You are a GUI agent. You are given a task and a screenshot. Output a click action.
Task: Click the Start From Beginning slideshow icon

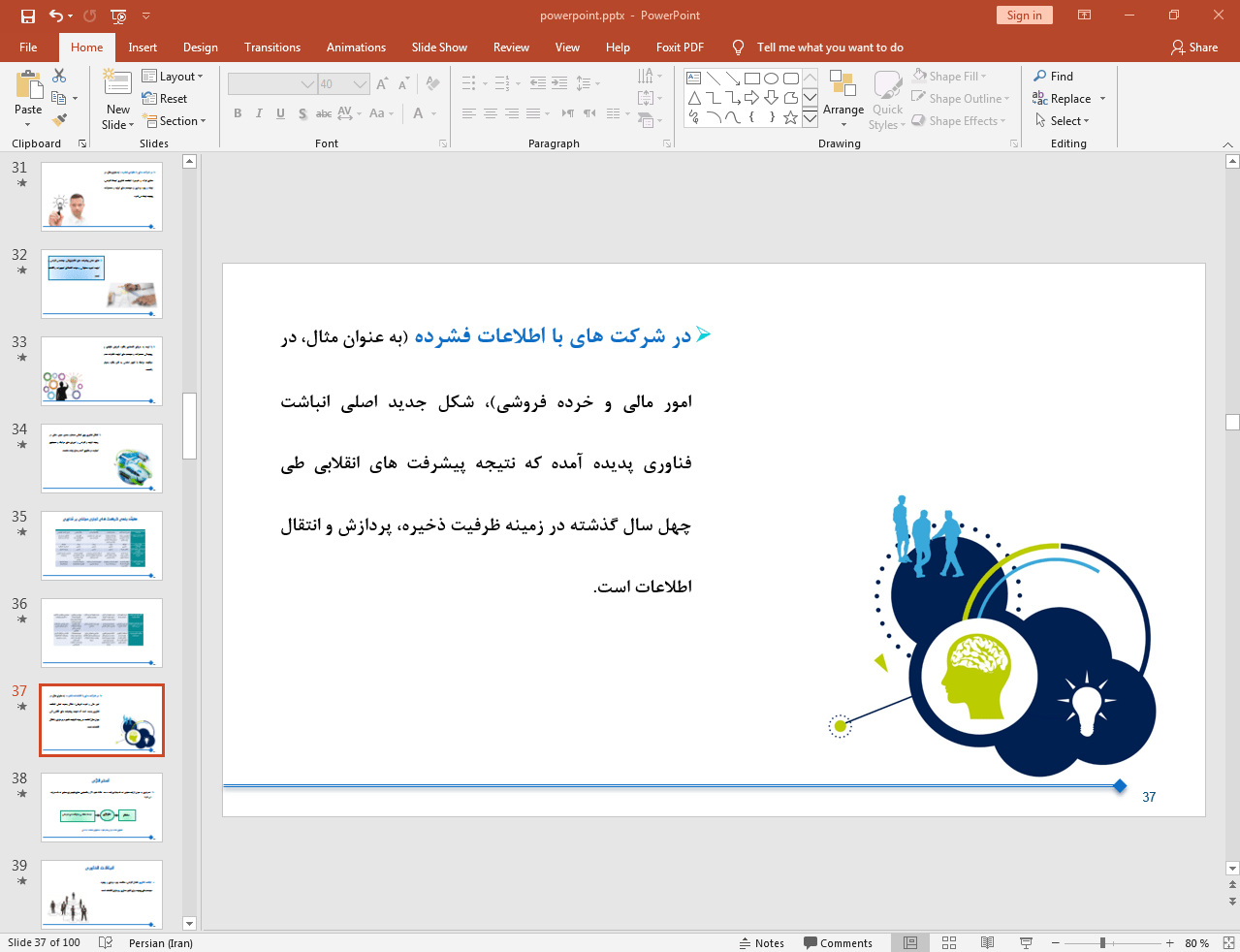pos(118,16)
